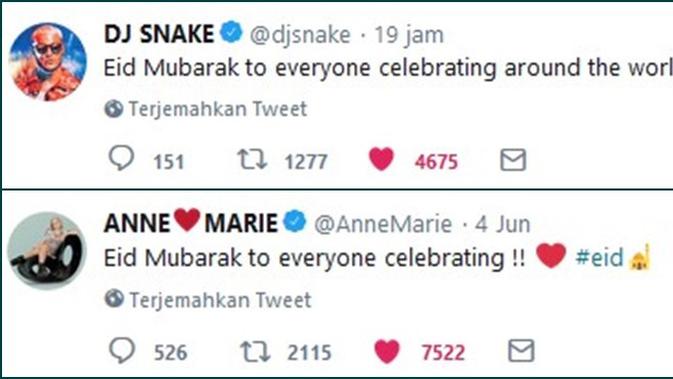Send DJ Snake's tweet via direct message
673x379 pixels.
(513, 160)
